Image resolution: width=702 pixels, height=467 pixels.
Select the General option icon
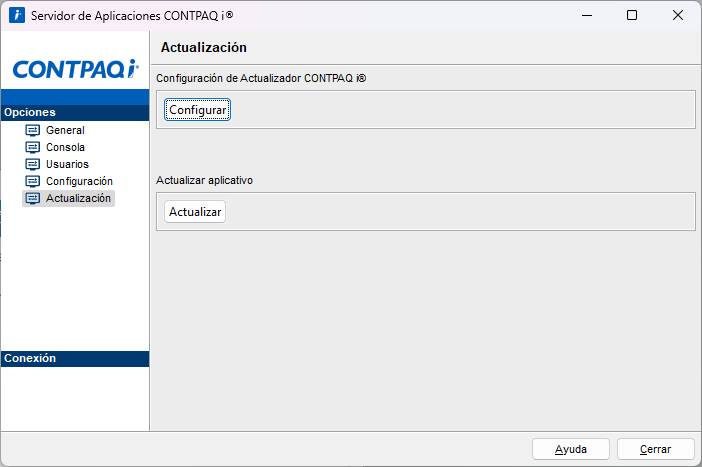pyautogui.click(x=33, y=130)
